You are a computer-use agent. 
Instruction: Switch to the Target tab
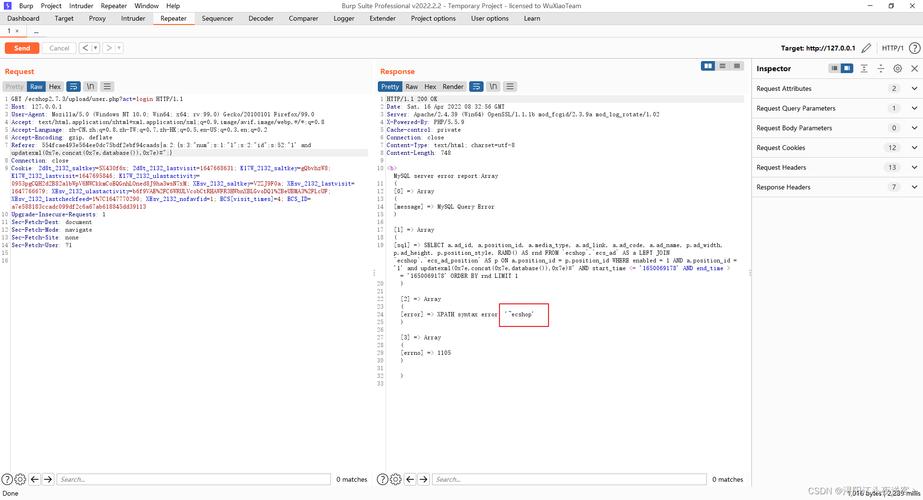point(64,18)
